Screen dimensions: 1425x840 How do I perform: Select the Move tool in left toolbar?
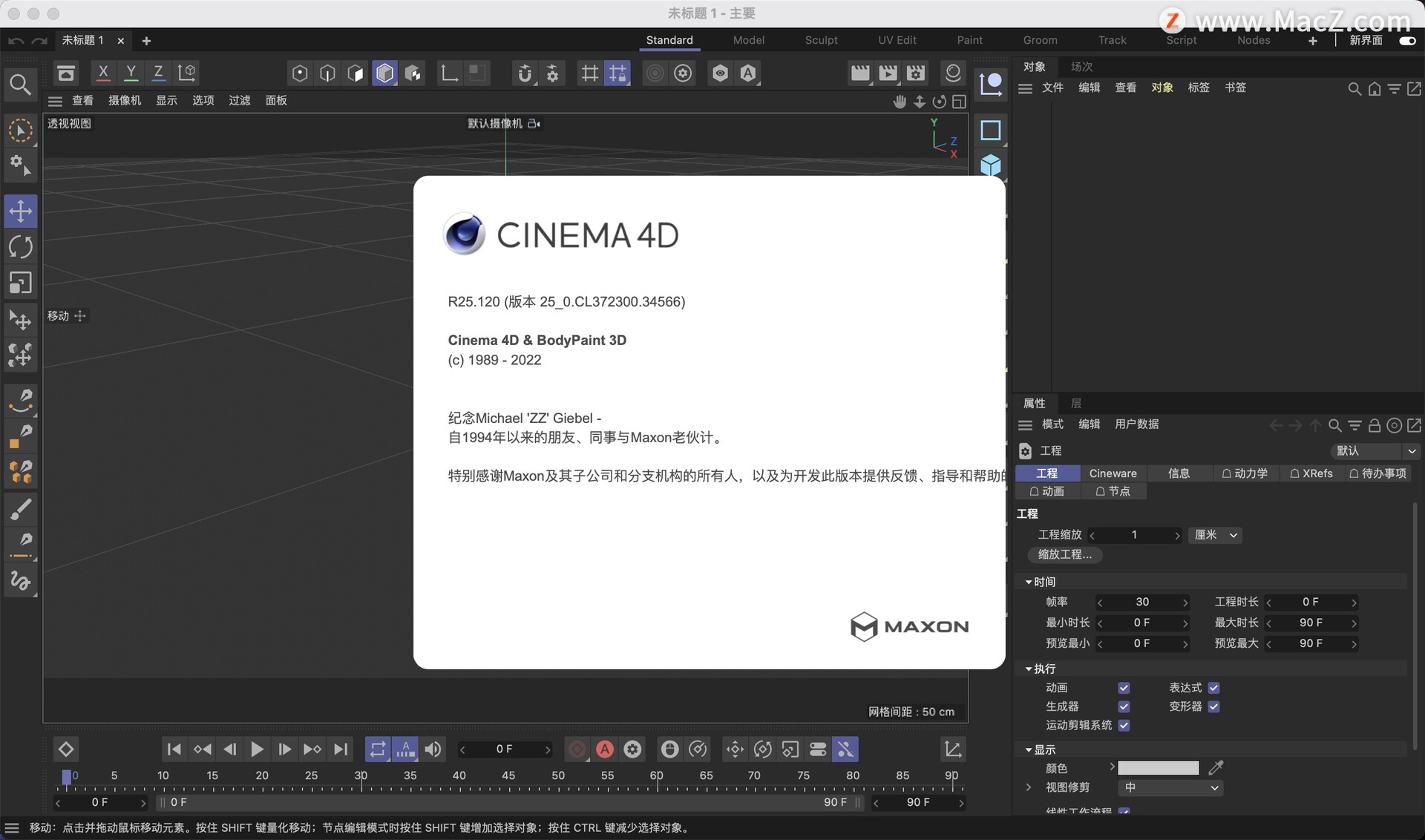coord(21,211)
